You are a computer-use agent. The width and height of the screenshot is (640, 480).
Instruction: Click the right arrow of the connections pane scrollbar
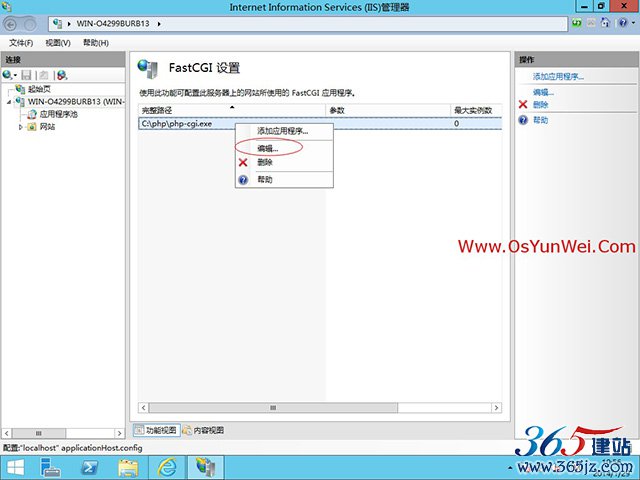(119, 433)
